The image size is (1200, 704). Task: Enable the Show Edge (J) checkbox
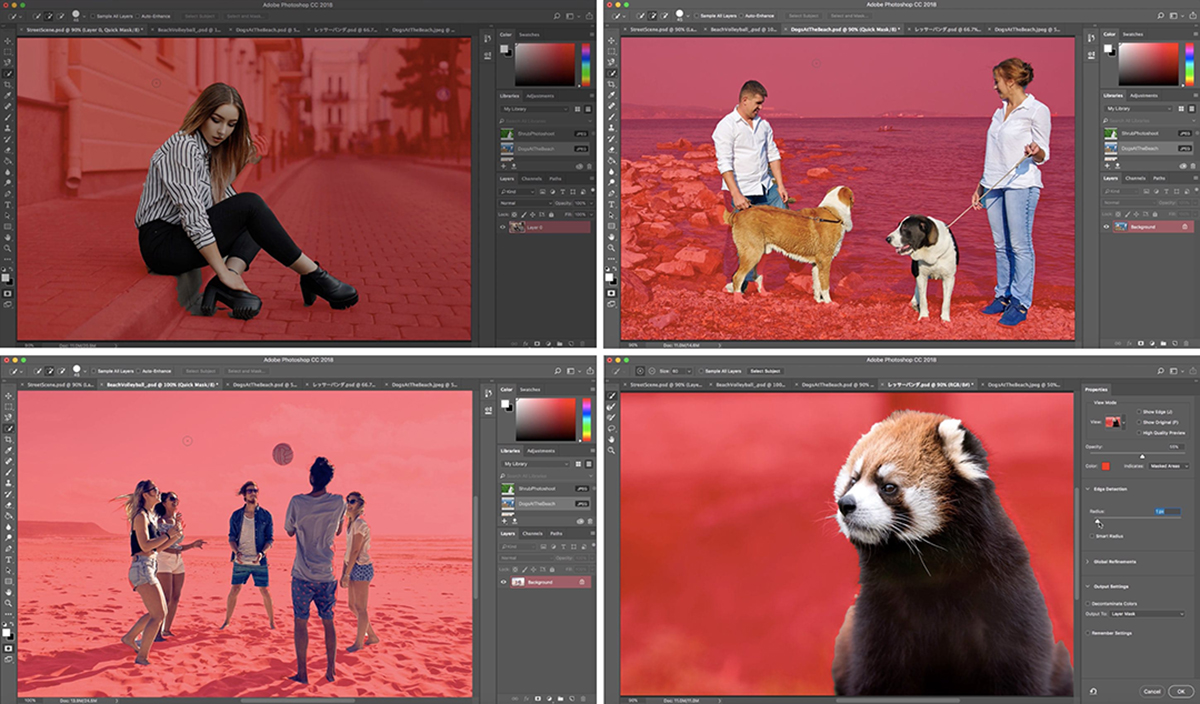click(x=1138, y=411)
